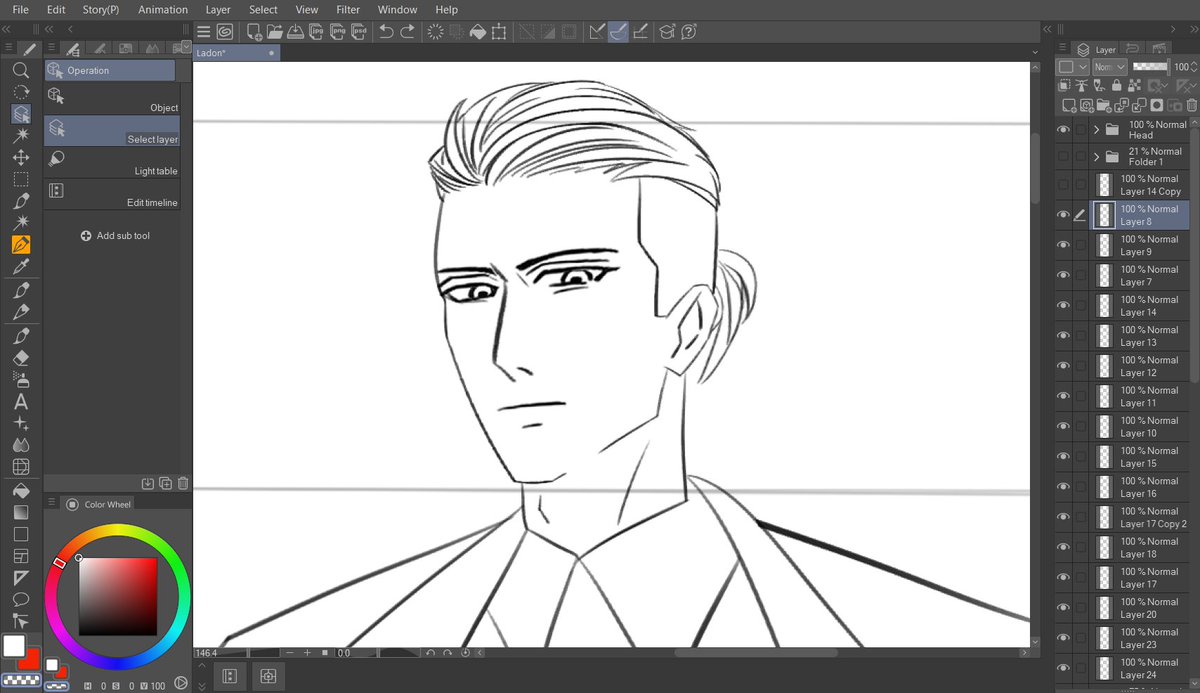1200x693 pixels.
Task: Expand Folder 1 in layers
Action: [x=1097, y=156]
